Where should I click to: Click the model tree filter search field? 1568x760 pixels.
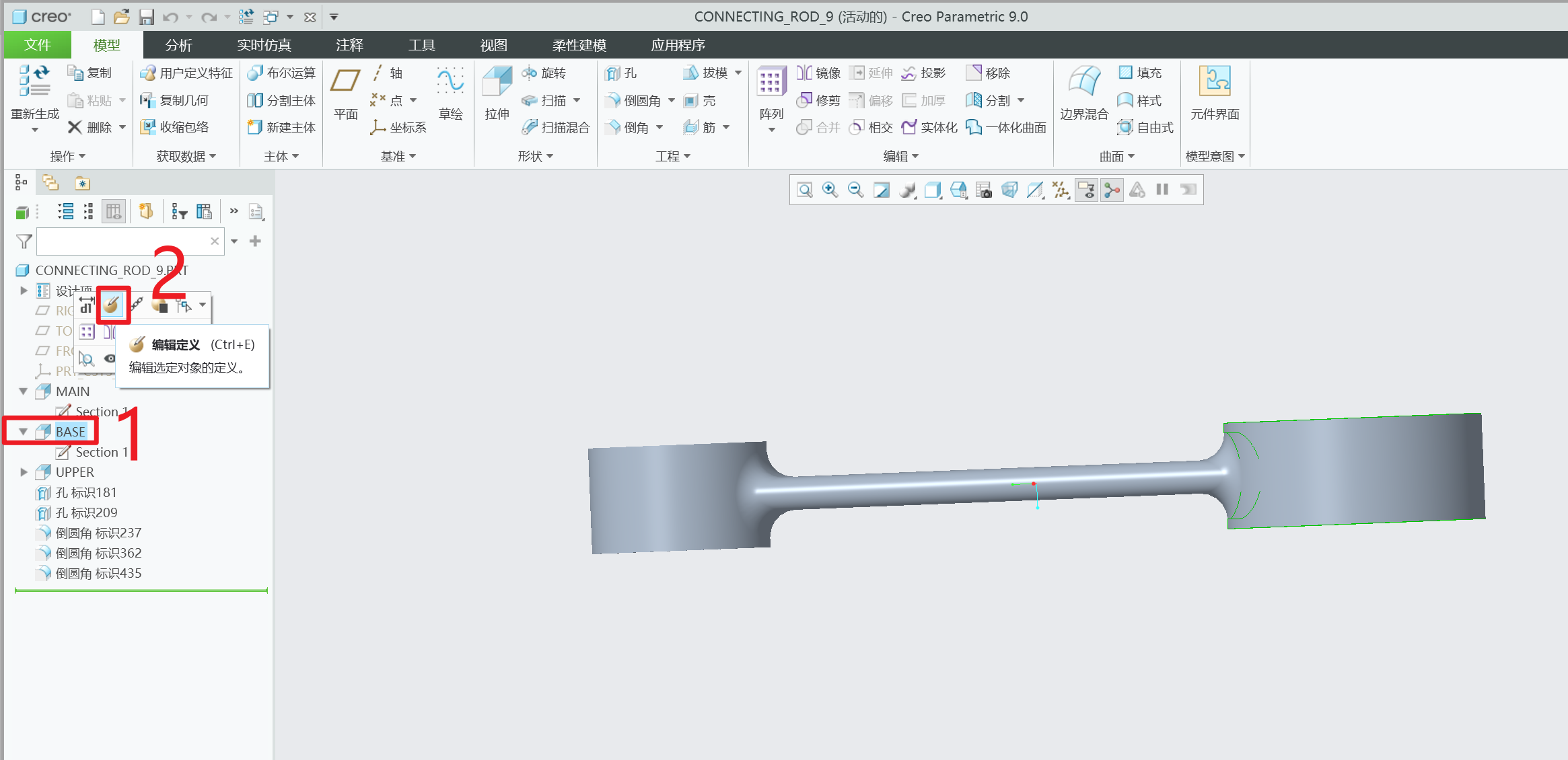click(121, 241)
